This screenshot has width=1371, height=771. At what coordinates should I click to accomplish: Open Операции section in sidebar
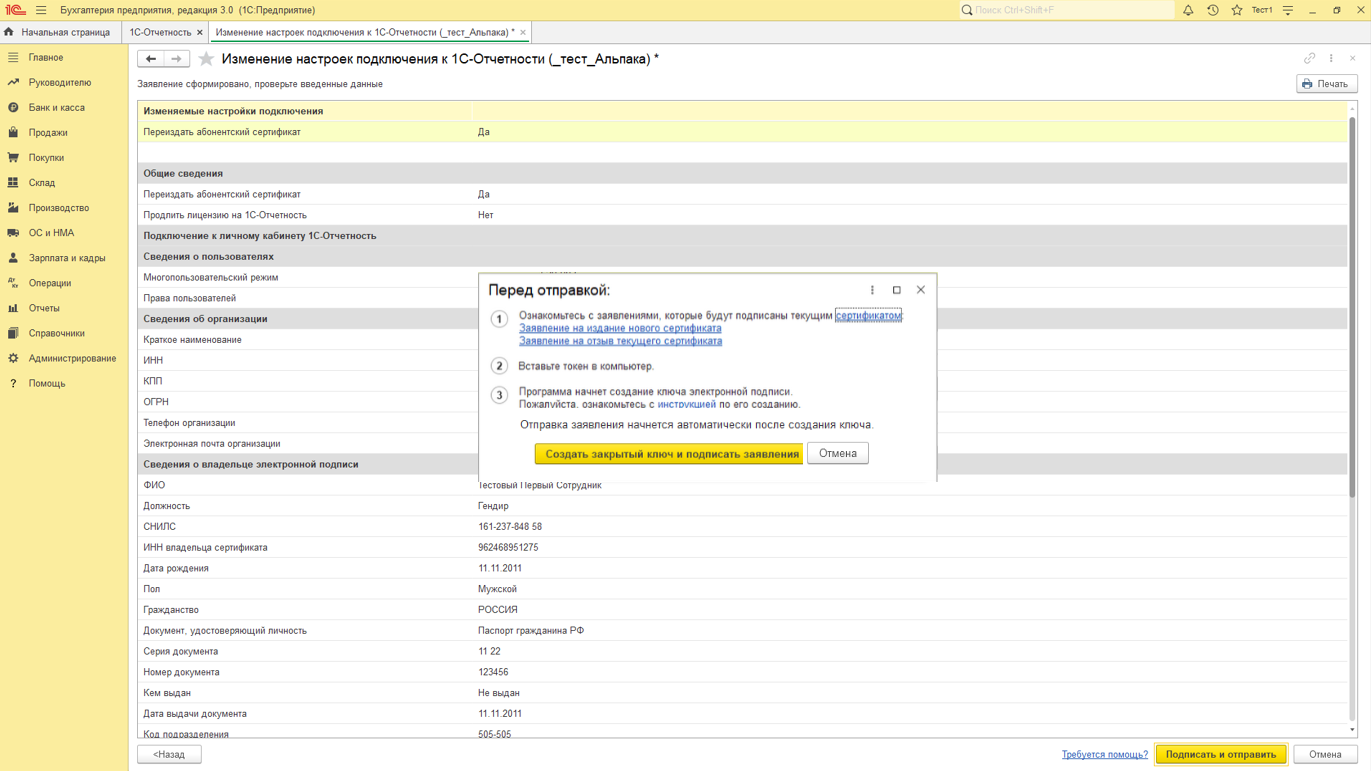(50, 283)
